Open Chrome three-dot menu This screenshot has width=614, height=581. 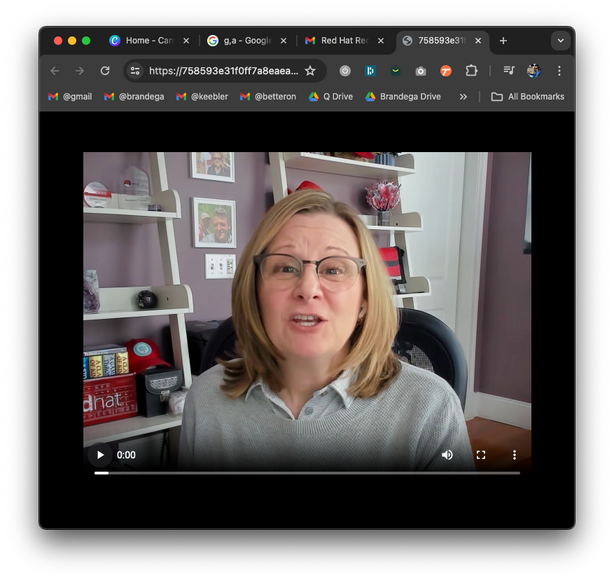point(559,71)
